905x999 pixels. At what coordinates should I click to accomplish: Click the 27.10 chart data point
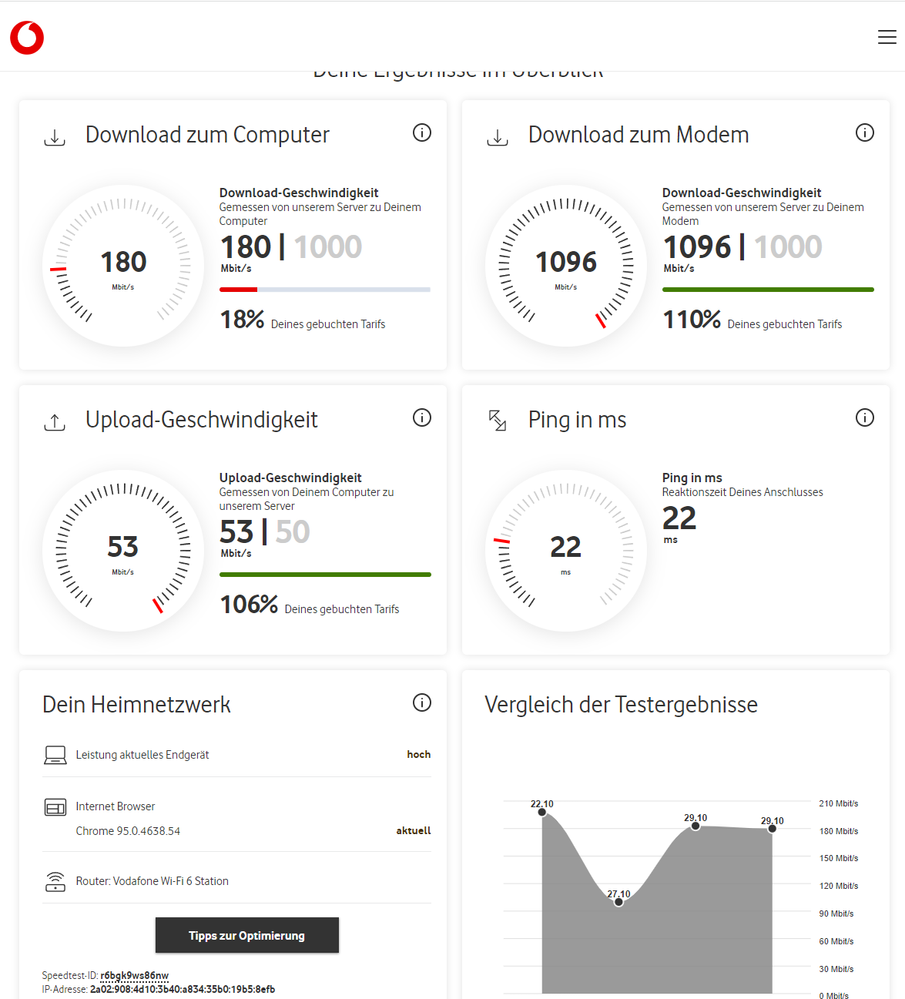tap(618, 902)
